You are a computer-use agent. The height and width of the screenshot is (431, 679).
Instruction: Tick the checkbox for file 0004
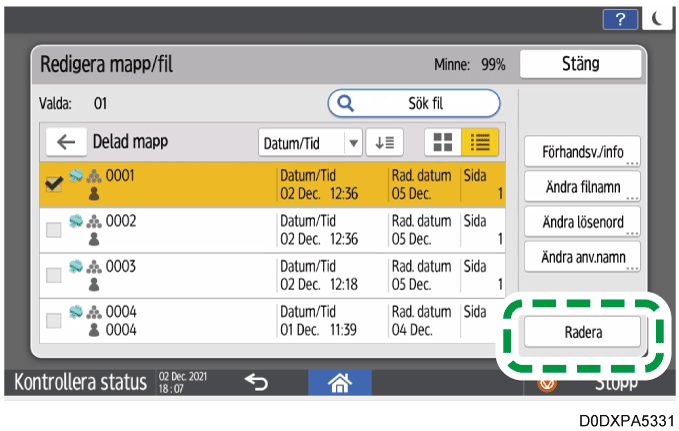click(x=54, y=321)
